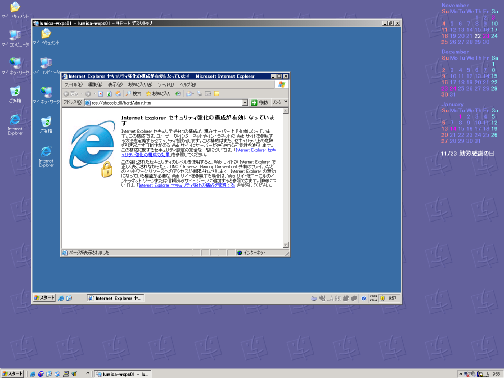
Task: Reload the page with the Refresh icon
Action: [x=109, y=94]
